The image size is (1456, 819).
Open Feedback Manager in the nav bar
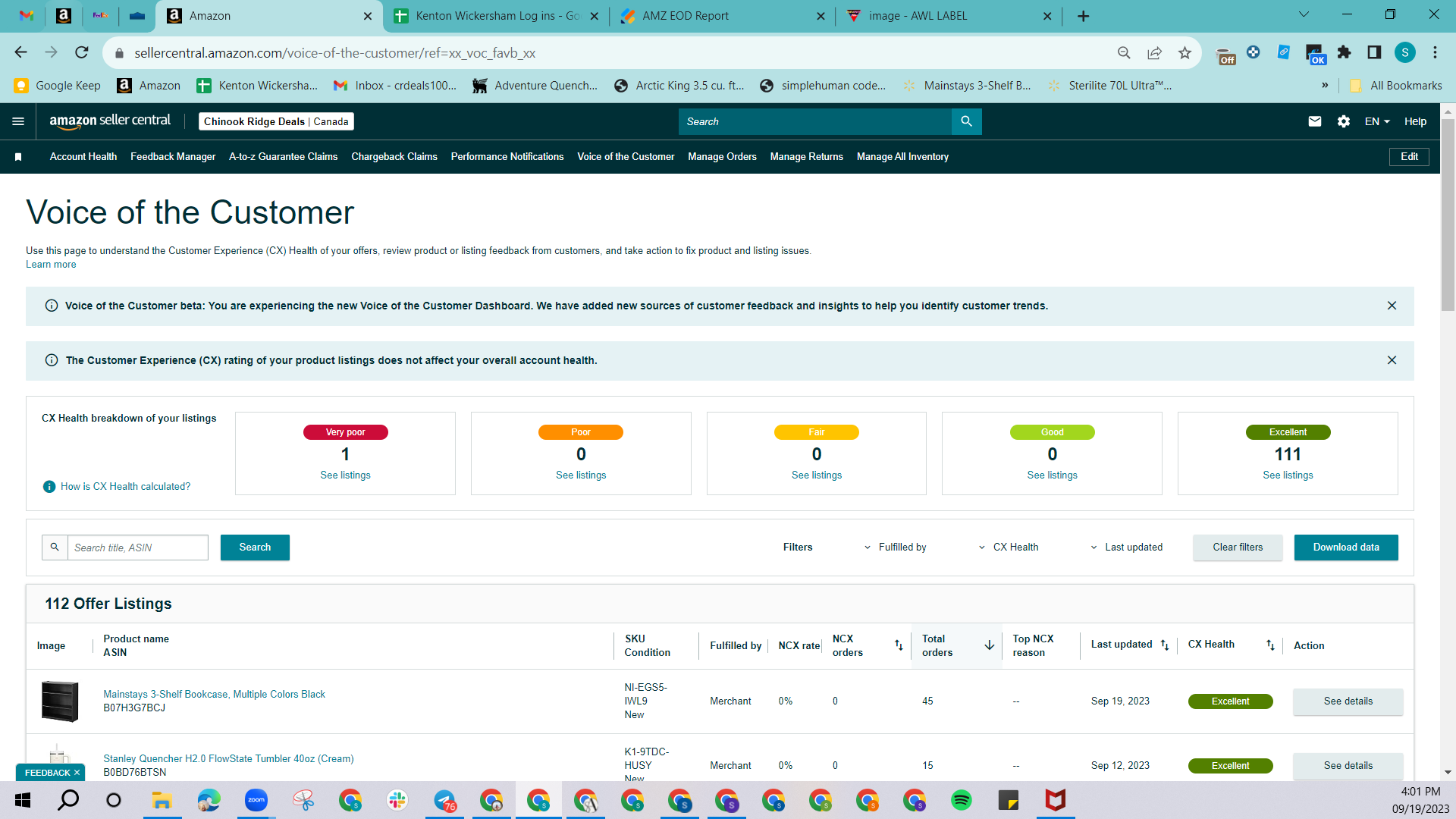tap(173, 157)
